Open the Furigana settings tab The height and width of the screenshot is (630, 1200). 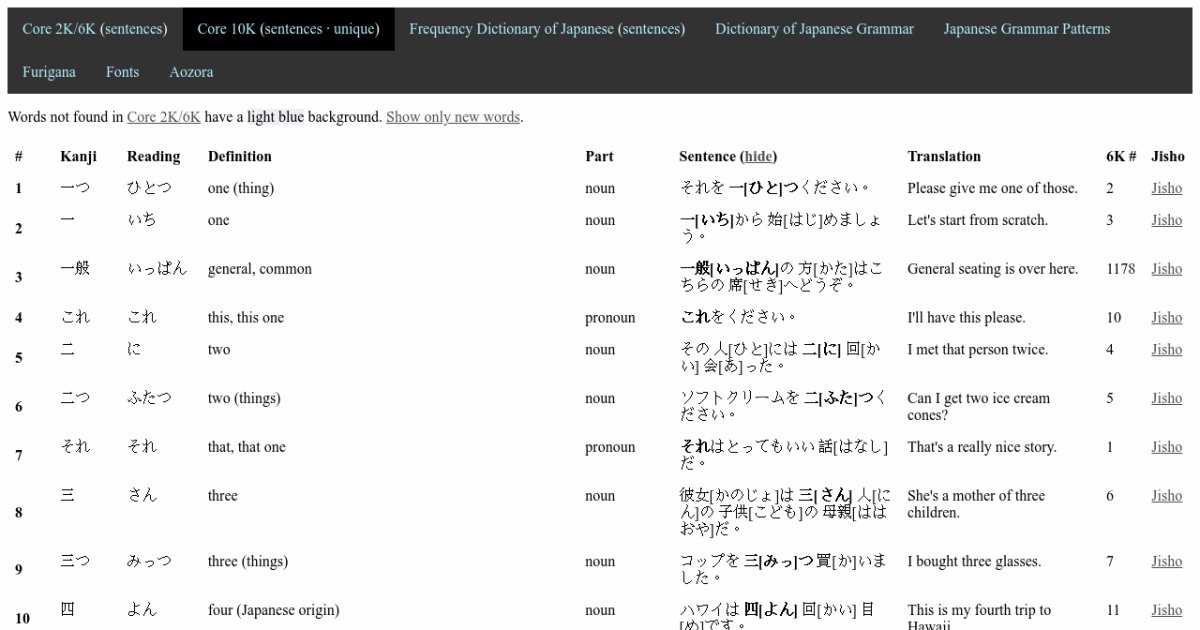[x=48, y=71]
